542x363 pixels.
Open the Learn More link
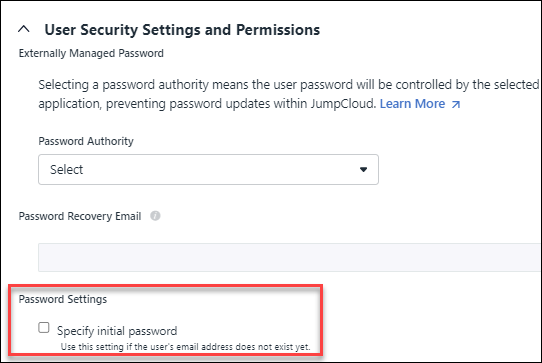click(x=412, y=104)
